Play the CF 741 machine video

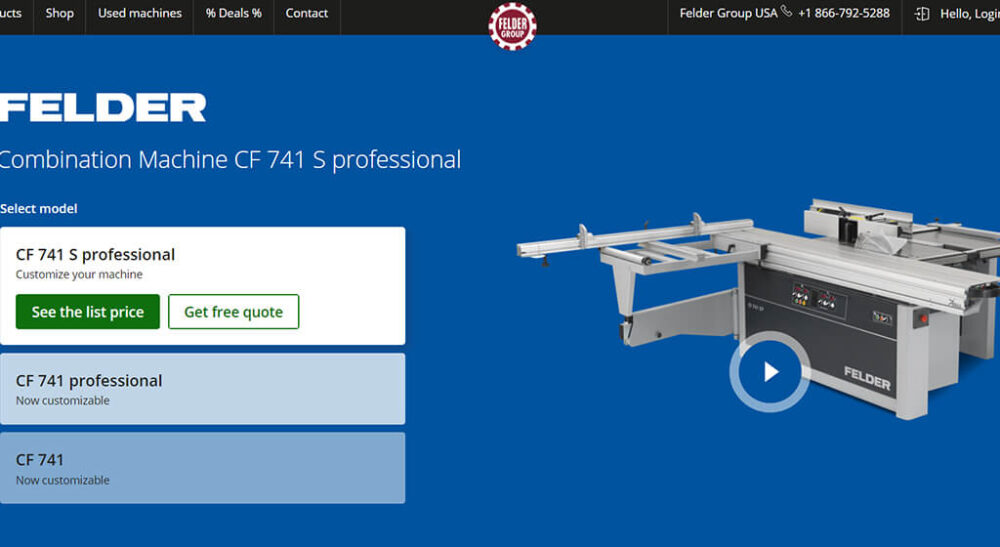(x=770, y=372)
